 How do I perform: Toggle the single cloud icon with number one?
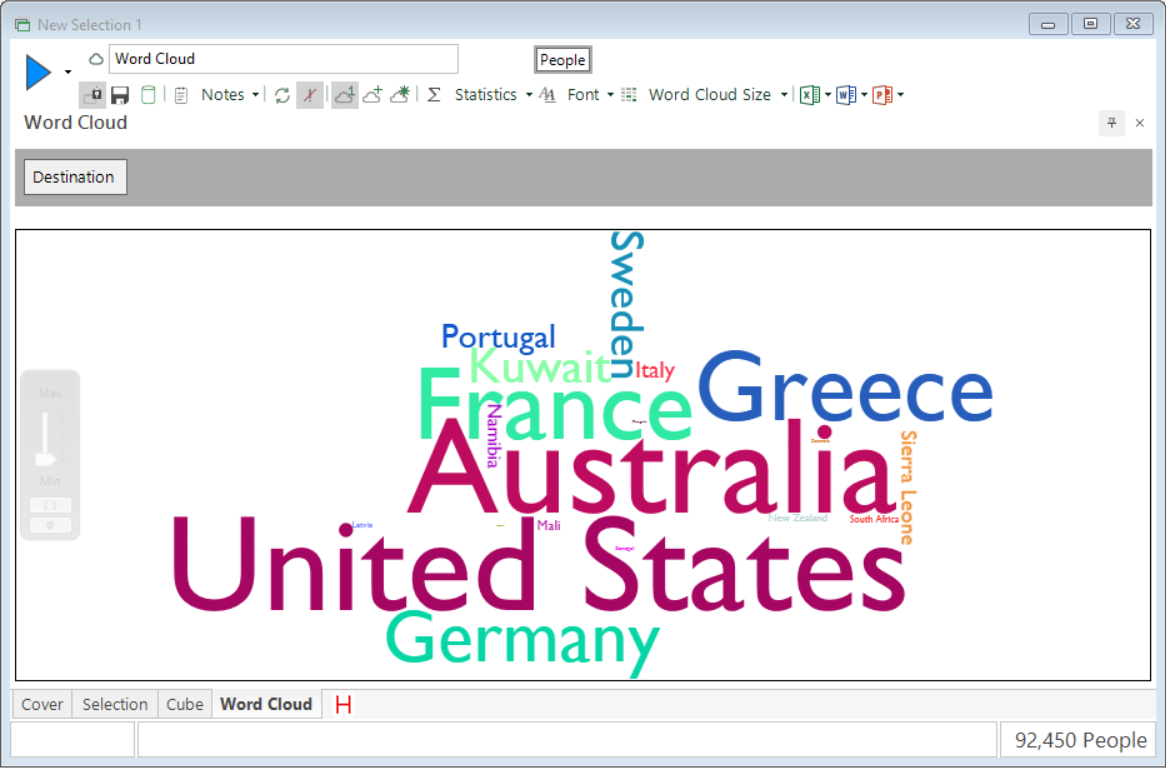tap(344, 95)
